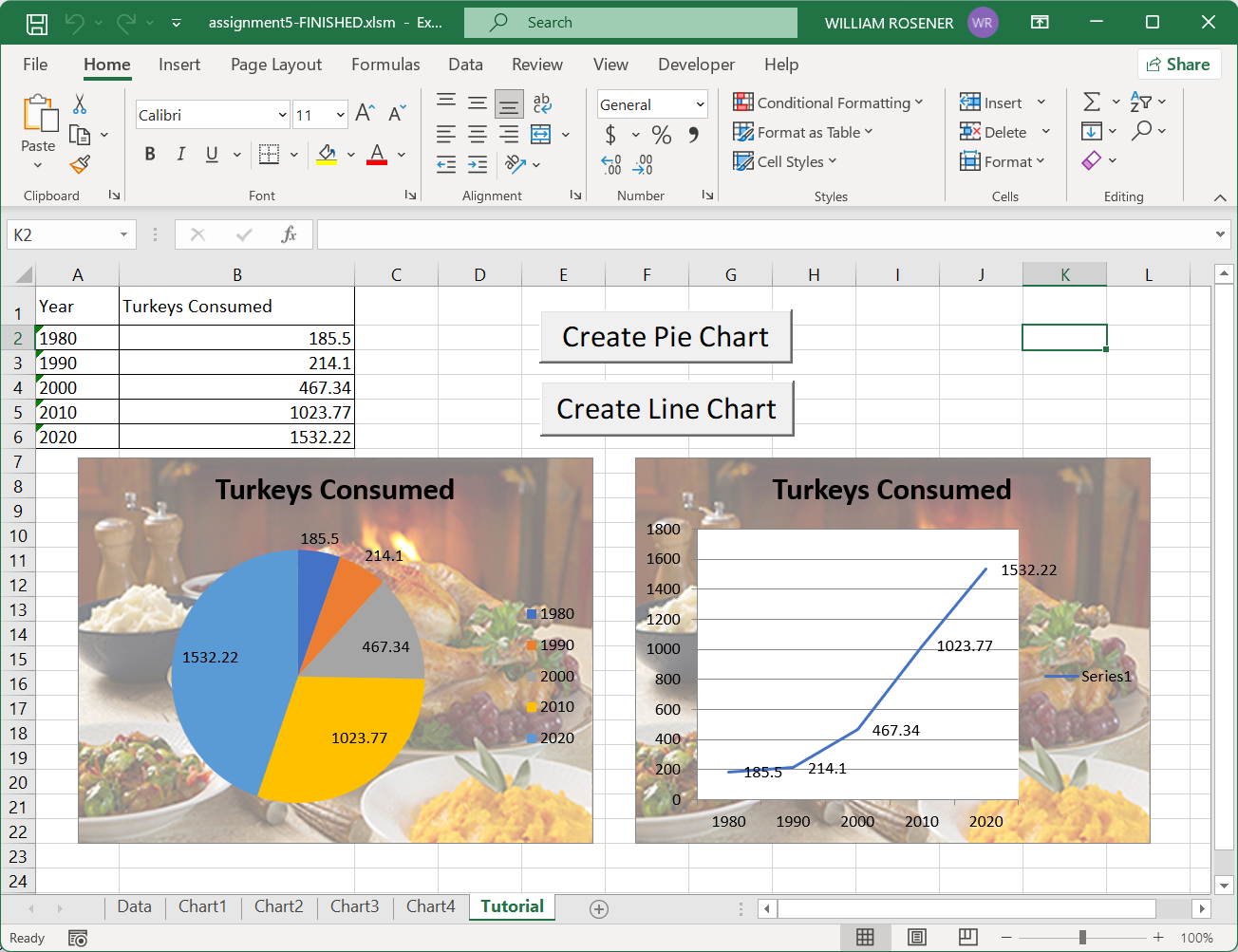
Task: Click the AutoSum sigma icon
Action: [x=1092, y=102]
